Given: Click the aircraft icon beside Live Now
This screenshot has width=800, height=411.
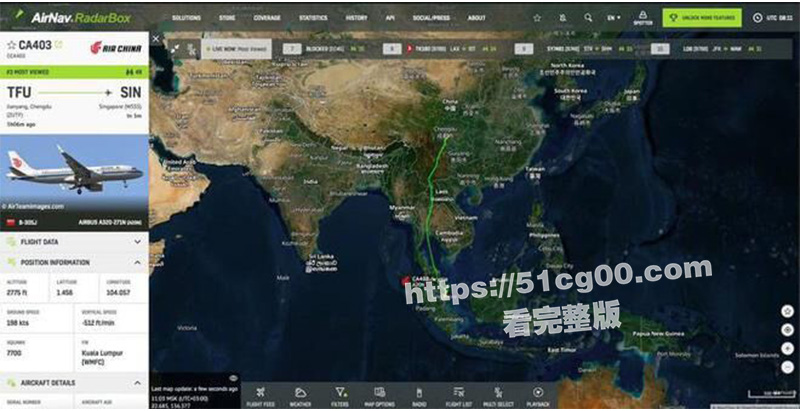Looking at the screenshot, I should [x=191, y=49].
